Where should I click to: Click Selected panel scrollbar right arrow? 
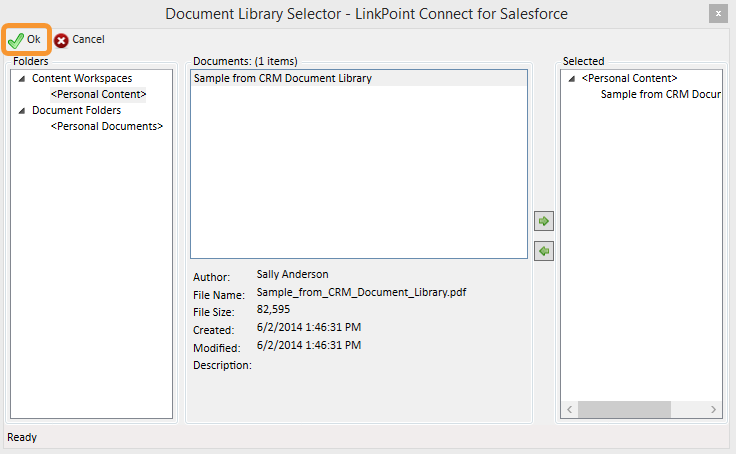pos(713,409)
